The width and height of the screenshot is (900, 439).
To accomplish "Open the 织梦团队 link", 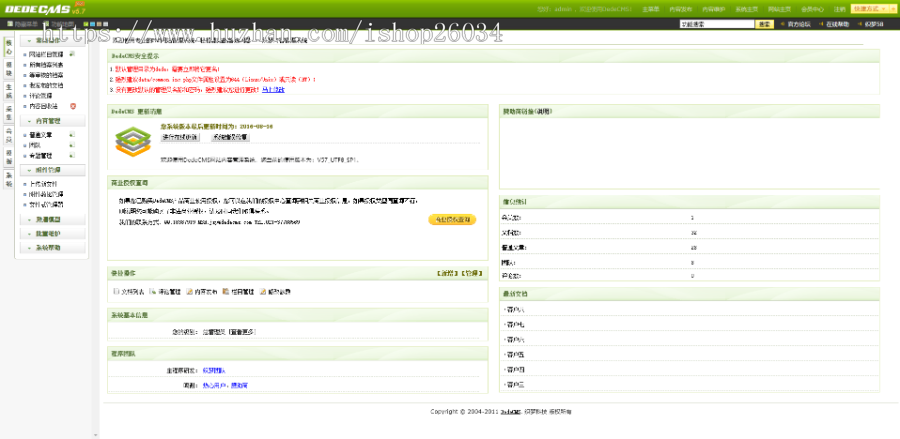I will click(214, 370).
